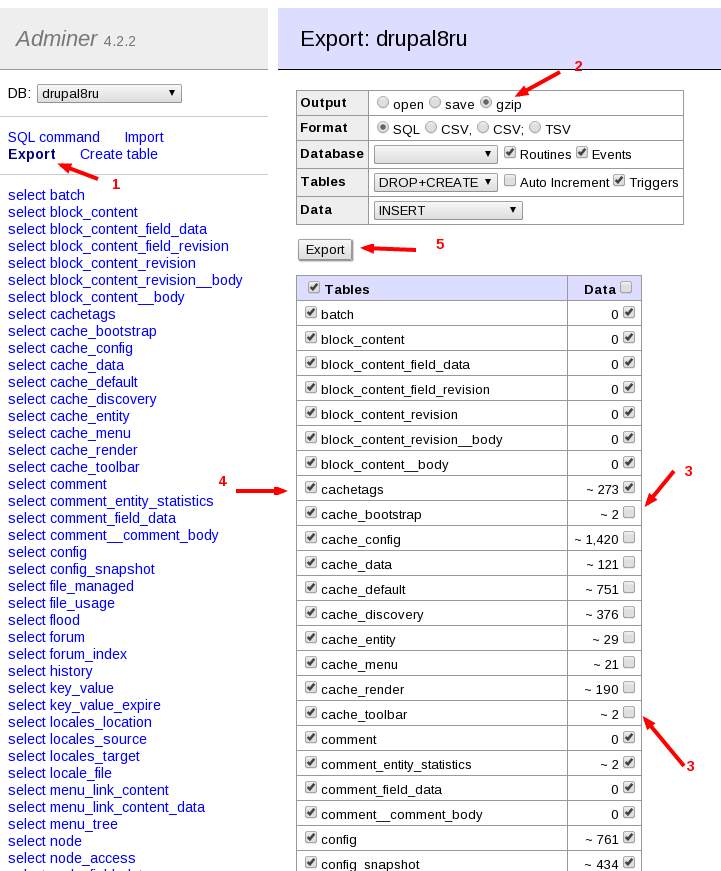Open the Create table link
Screen dimensions: 721x871
[119, 154]
